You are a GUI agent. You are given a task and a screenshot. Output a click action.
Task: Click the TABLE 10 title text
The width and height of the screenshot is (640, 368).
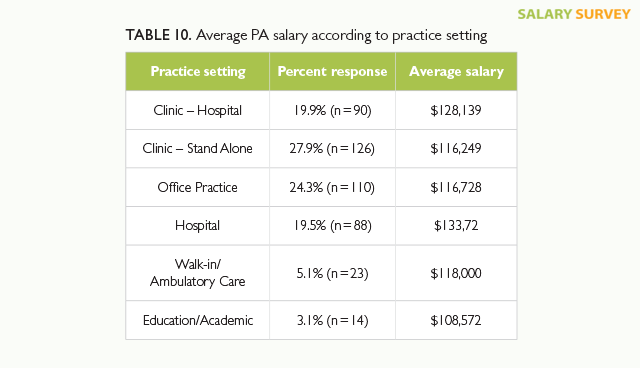[x=306, y=35]
